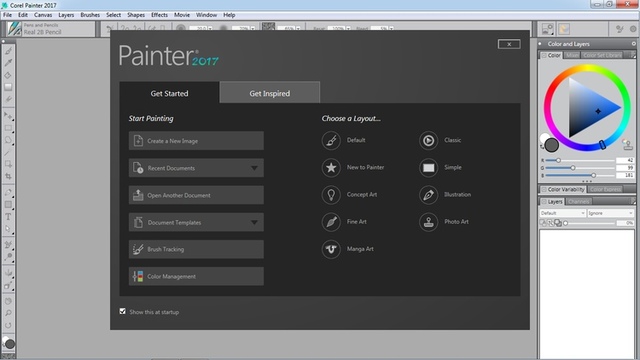Open the composite depth Ignore dropdown
Viewport: 640px width, 360px height.
pos(611,213)
